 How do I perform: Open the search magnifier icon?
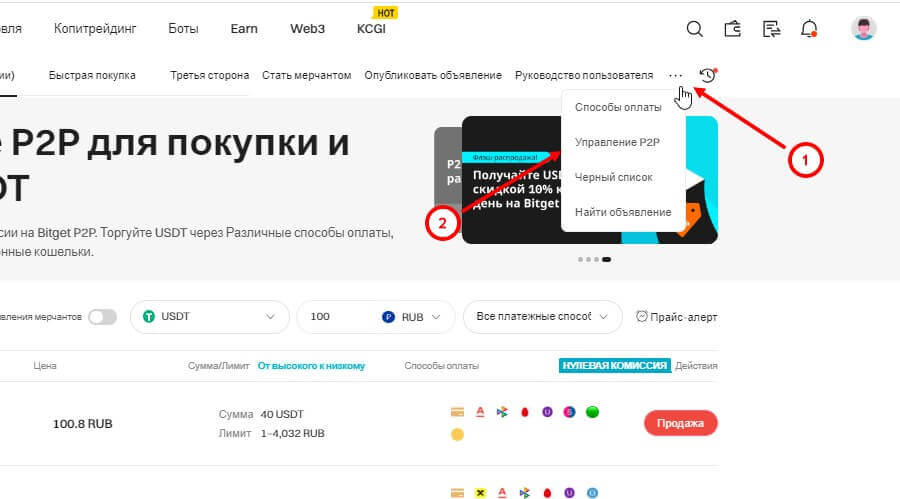click(x=695, y=29)
